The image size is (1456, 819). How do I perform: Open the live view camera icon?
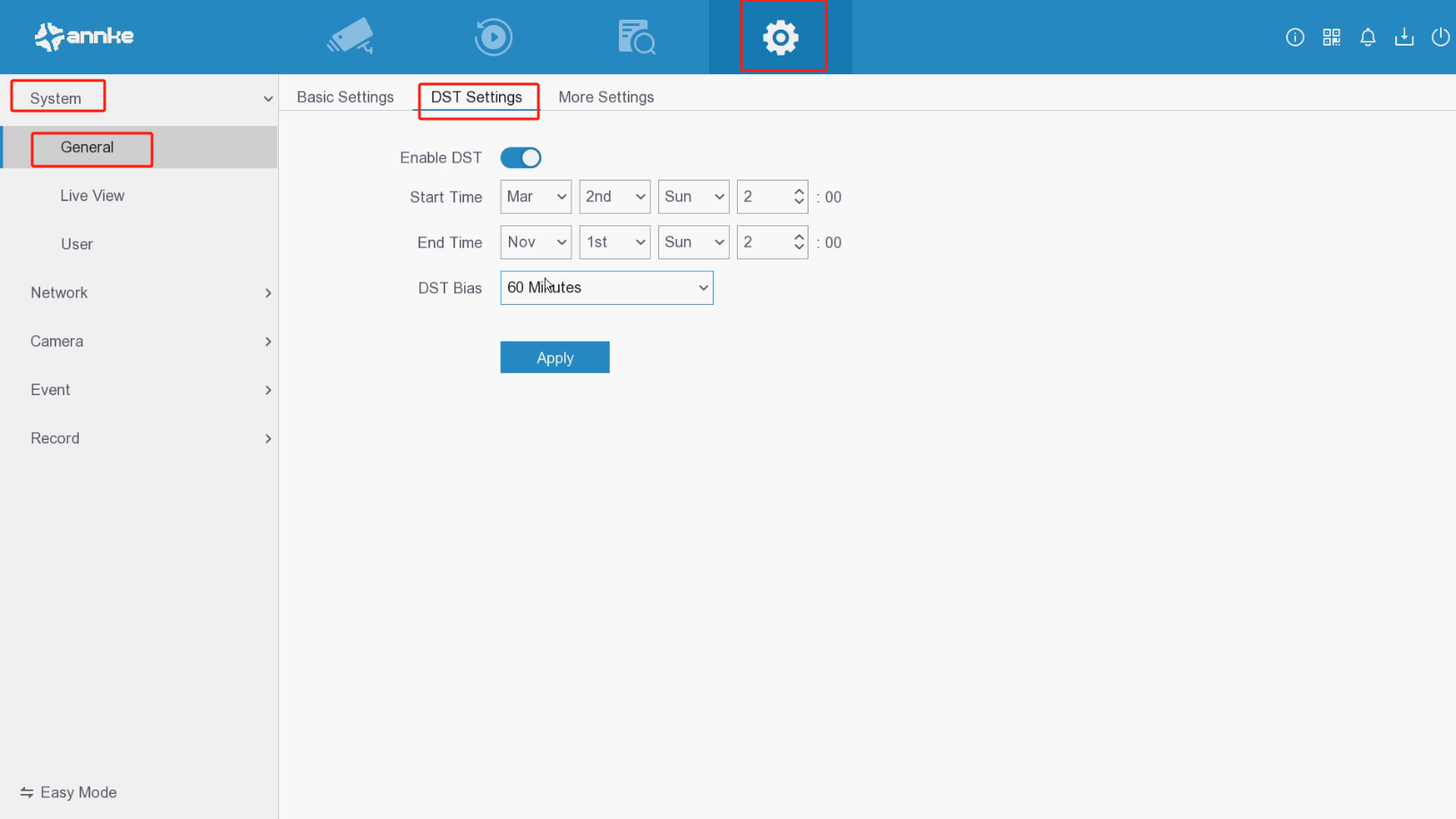pyautogui.click(x=351, y=37)
